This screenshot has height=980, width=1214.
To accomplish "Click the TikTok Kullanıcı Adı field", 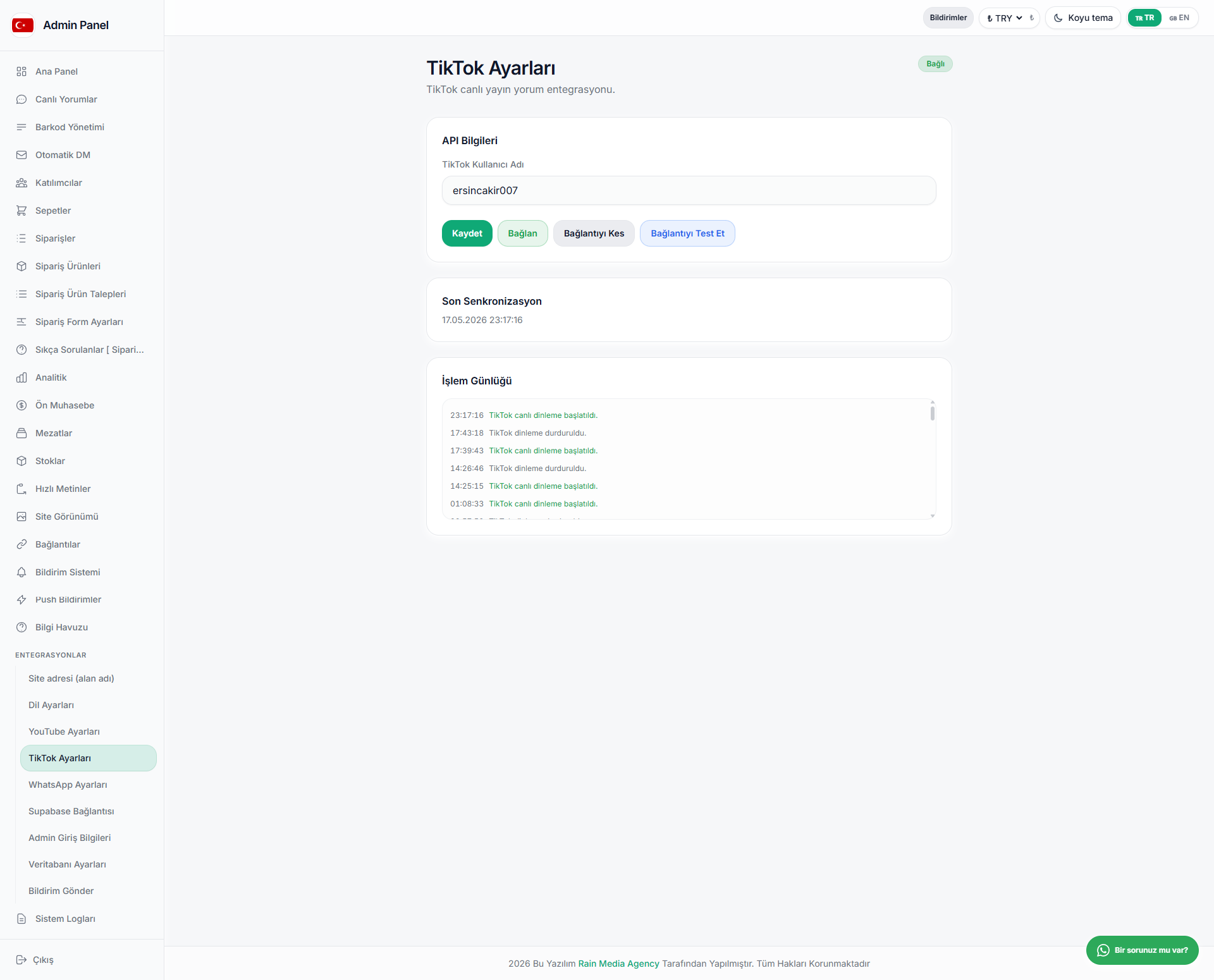I will coord(689,190).
